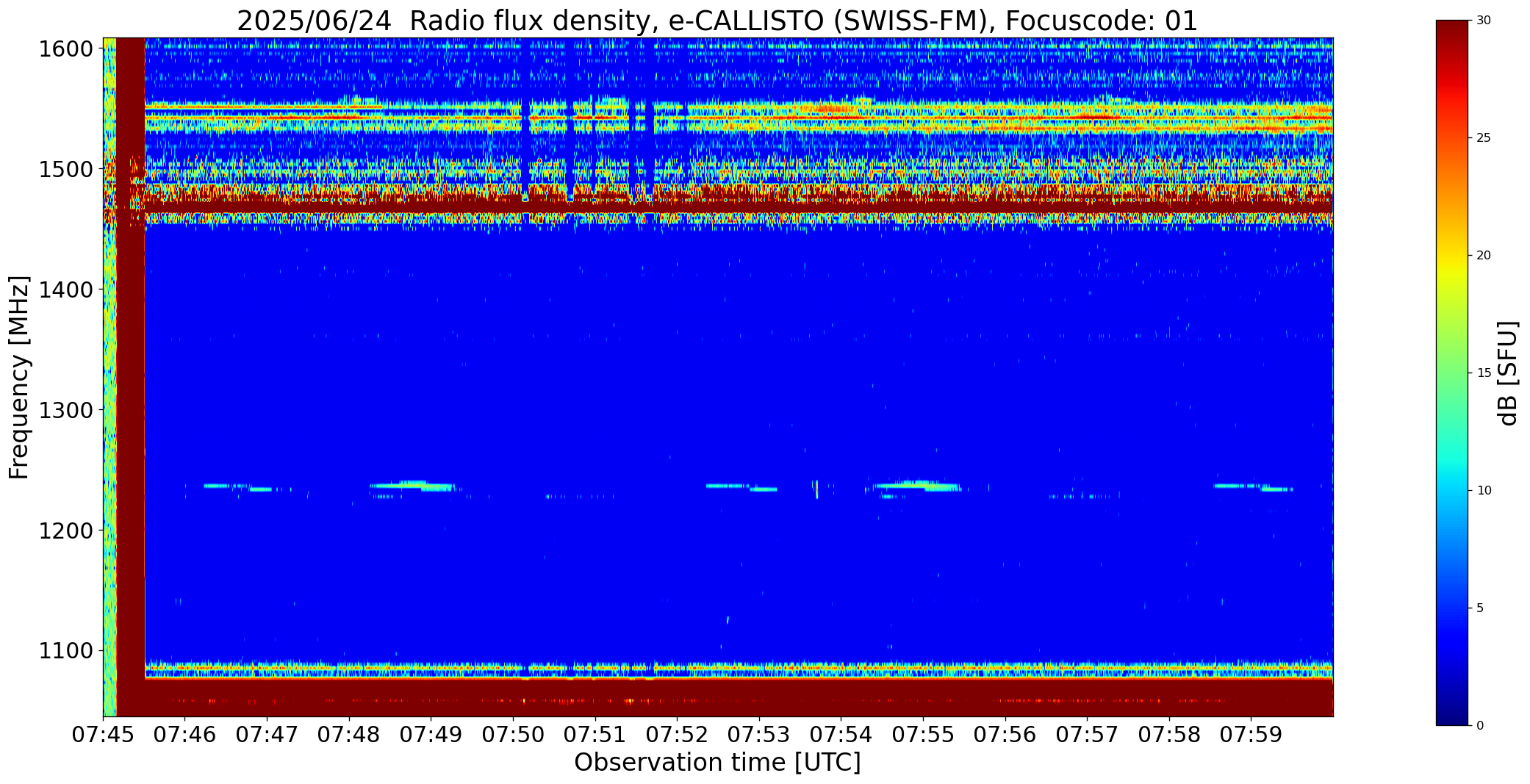Click the colorbar 30 tick label
Screen dimensions: 1530x784
(1484, 21)
